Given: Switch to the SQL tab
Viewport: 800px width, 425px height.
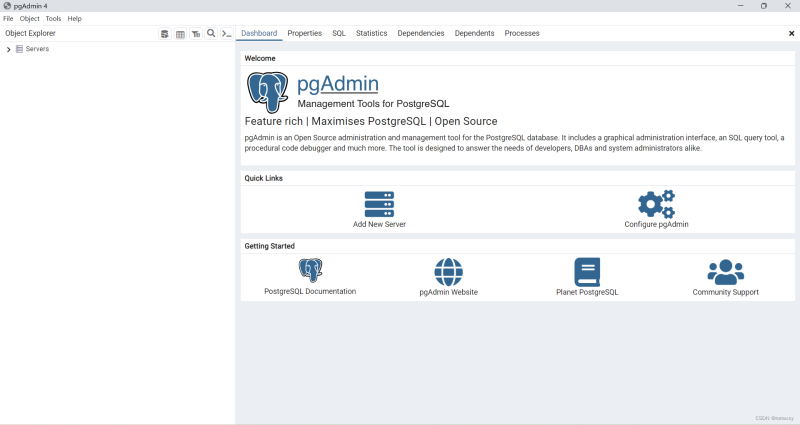Looking at the screenshot, I should [339, 33].
